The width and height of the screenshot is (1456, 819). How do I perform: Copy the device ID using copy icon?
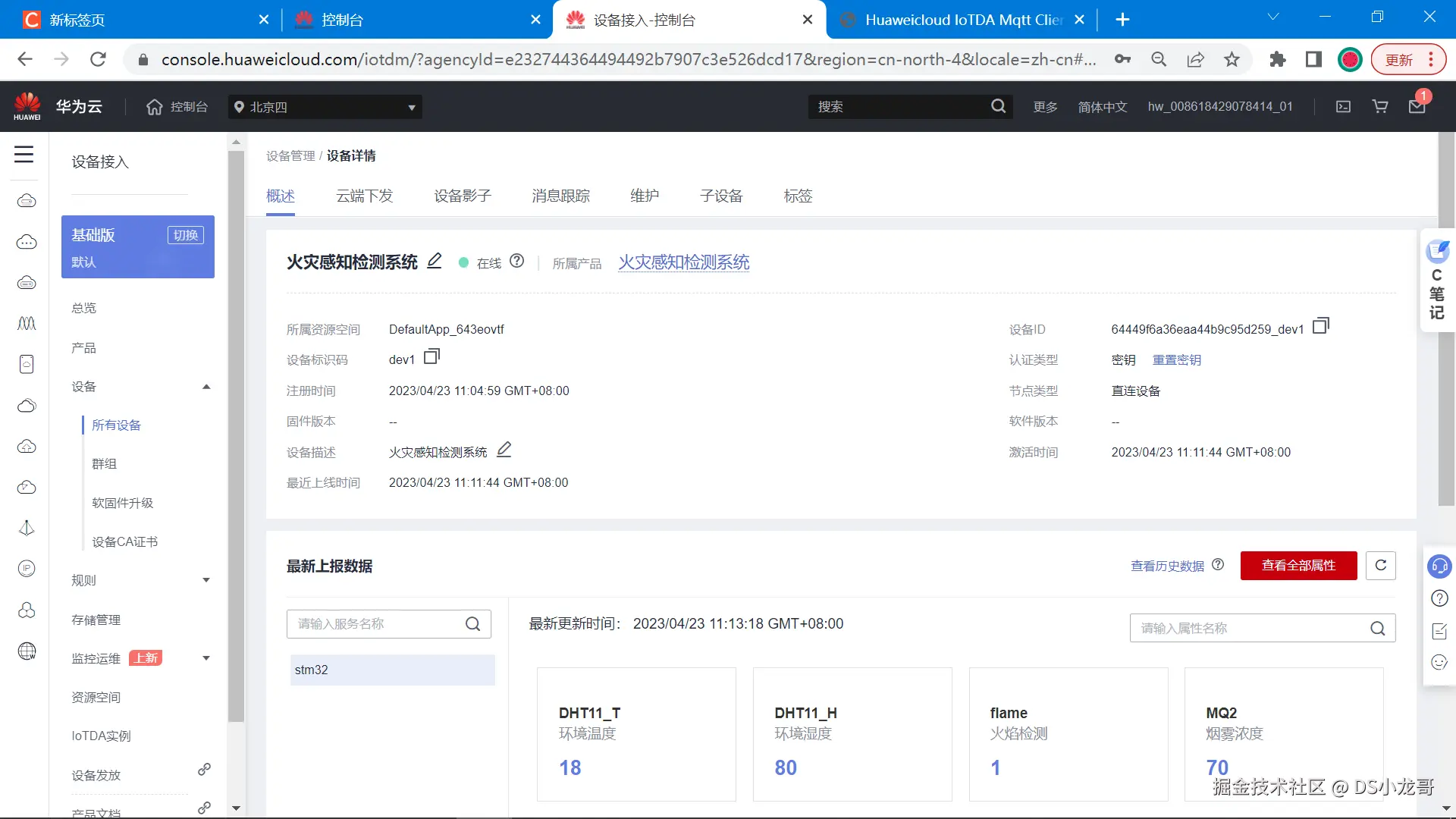click(1320, 326)
